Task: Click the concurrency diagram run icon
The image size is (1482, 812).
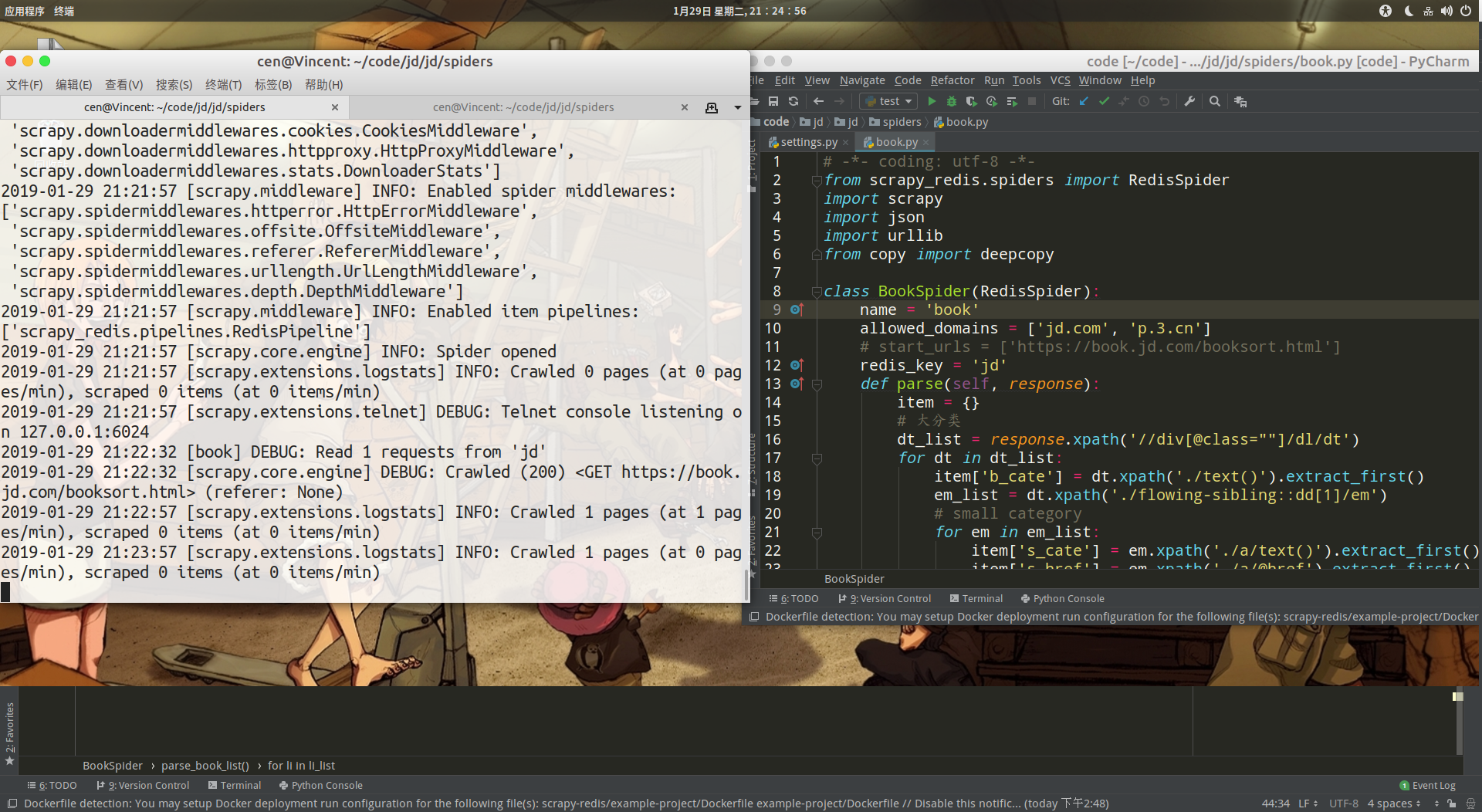Action: (1012, 101)
